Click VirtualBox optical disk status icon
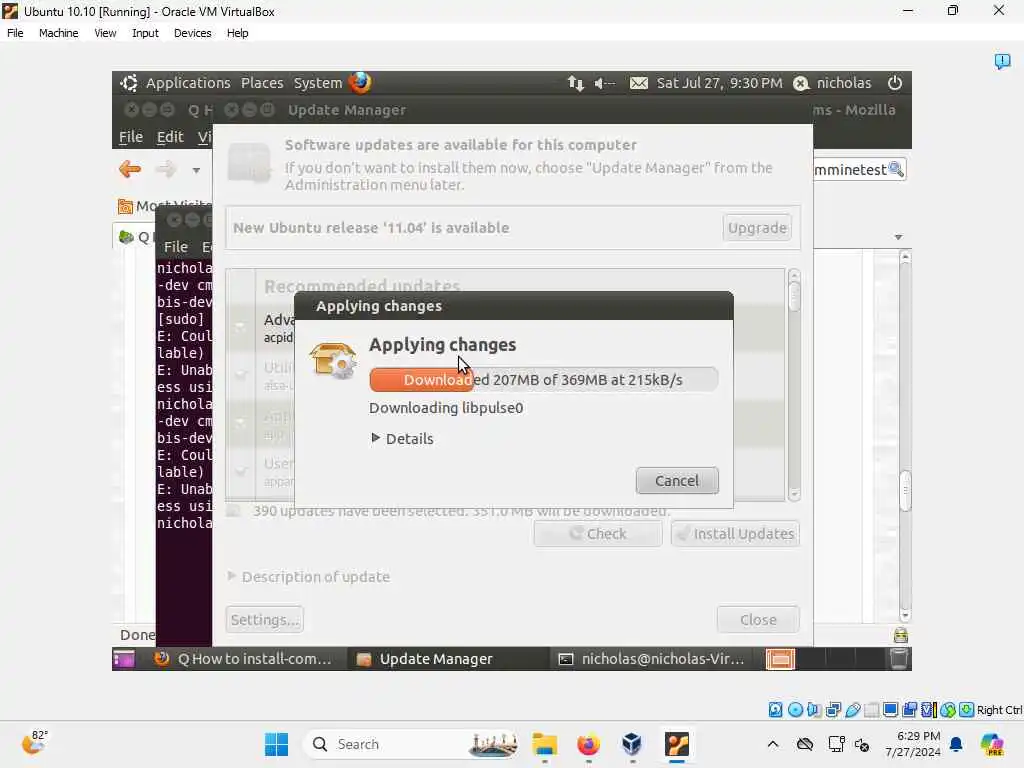The image size is (1024, 768). tap(795, 710)
